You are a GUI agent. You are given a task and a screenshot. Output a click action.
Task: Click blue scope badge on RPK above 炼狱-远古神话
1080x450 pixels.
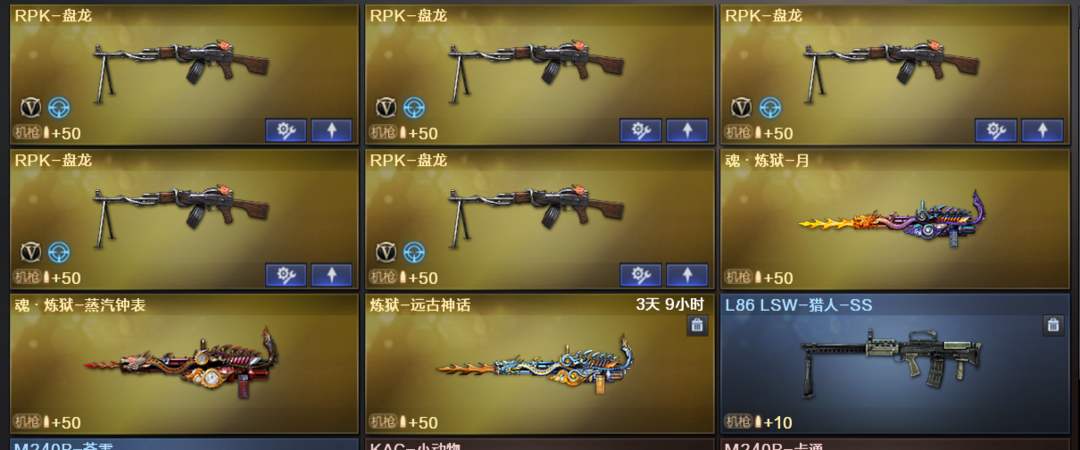click(x=414, y=252)
